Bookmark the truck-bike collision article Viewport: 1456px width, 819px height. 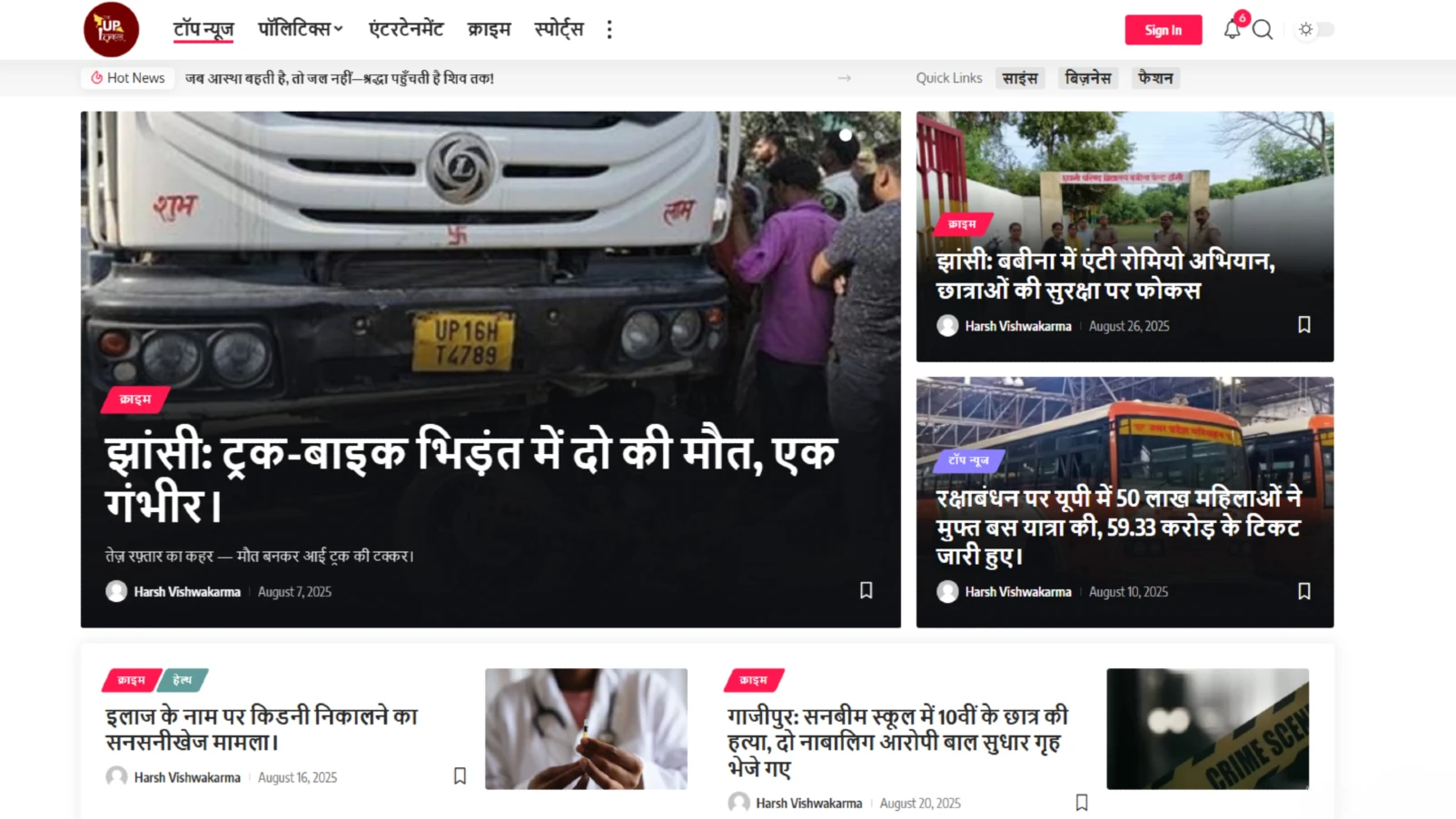pyautogui.click(x=866, y=590)
